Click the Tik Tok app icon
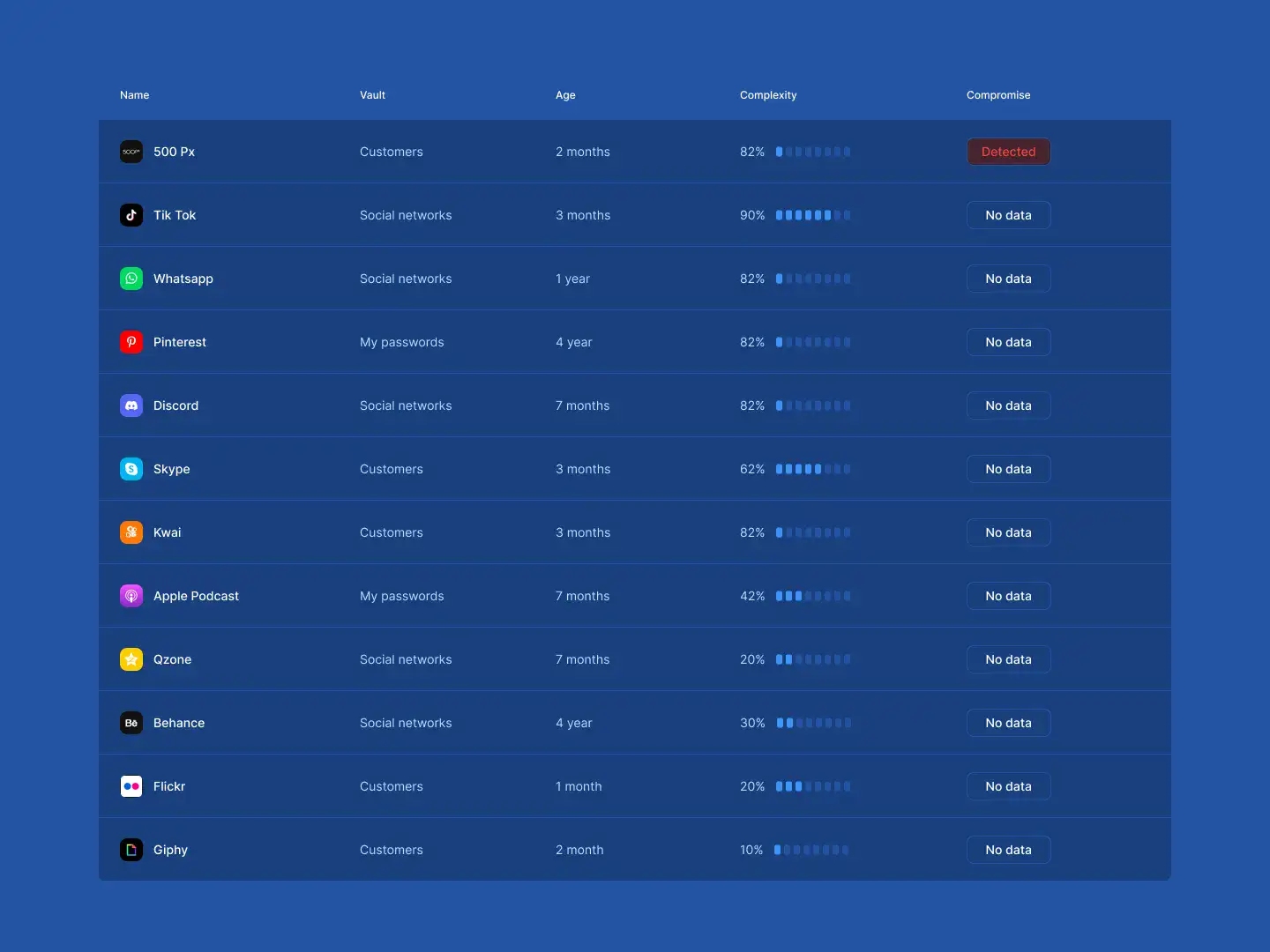The image size is (1270, 952). click(131, 215)
